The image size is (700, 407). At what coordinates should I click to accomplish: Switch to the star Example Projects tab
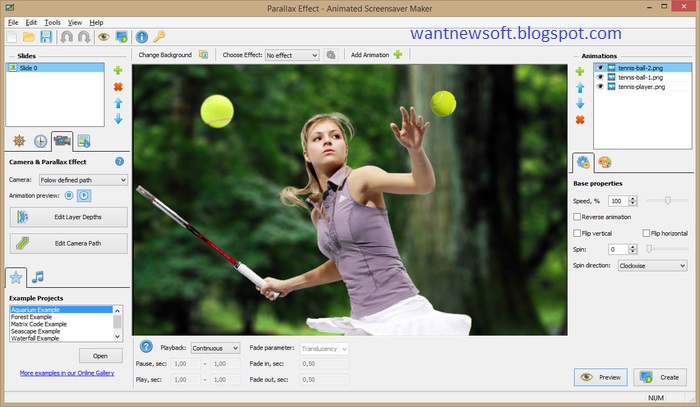tap(16, 278)
